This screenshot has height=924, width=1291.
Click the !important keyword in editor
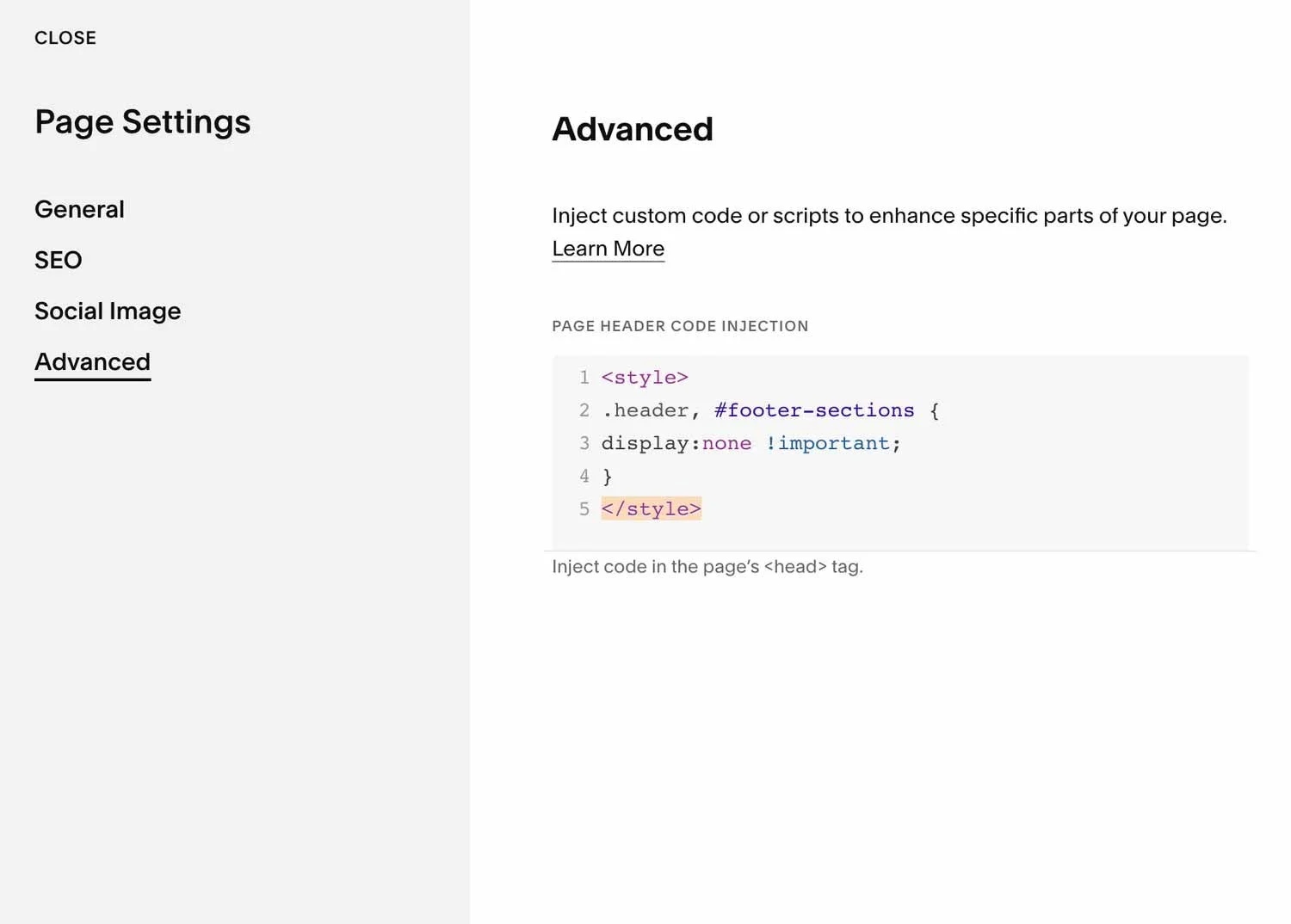827,443
